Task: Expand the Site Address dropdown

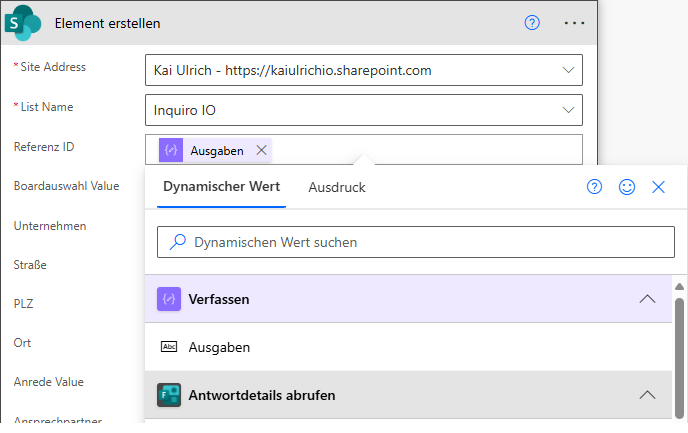Action: 568,70
